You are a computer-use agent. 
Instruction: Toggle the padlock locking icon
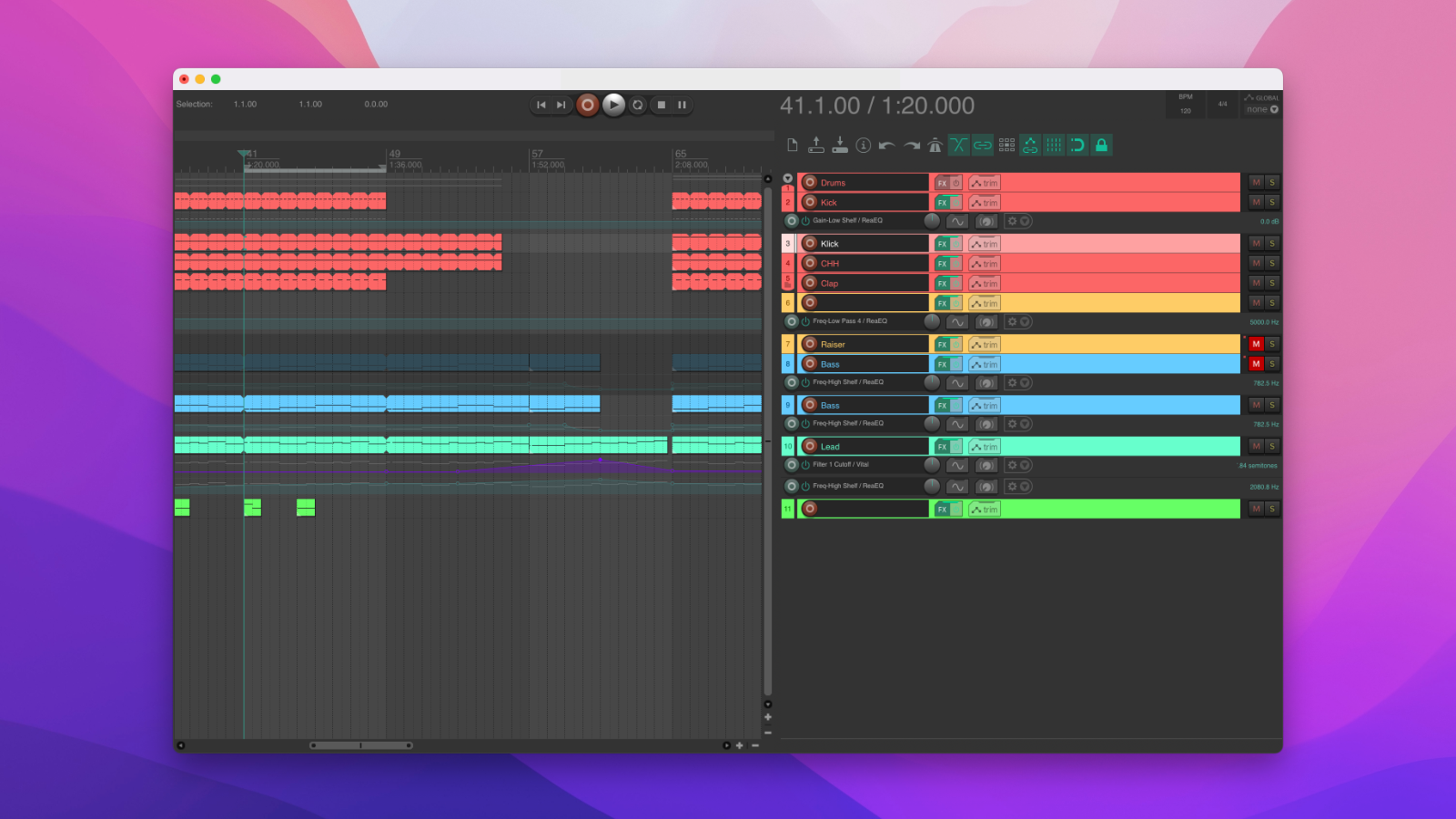point(1101,145)
